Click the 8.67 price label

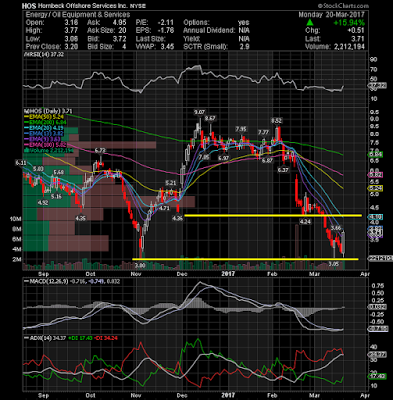pos(210,118)
